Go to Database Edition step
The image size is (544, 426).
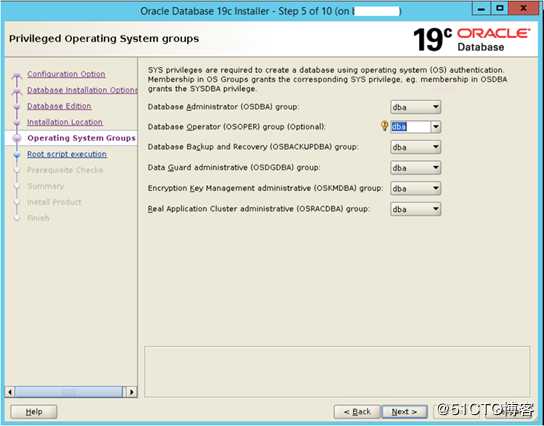(59, 106)
